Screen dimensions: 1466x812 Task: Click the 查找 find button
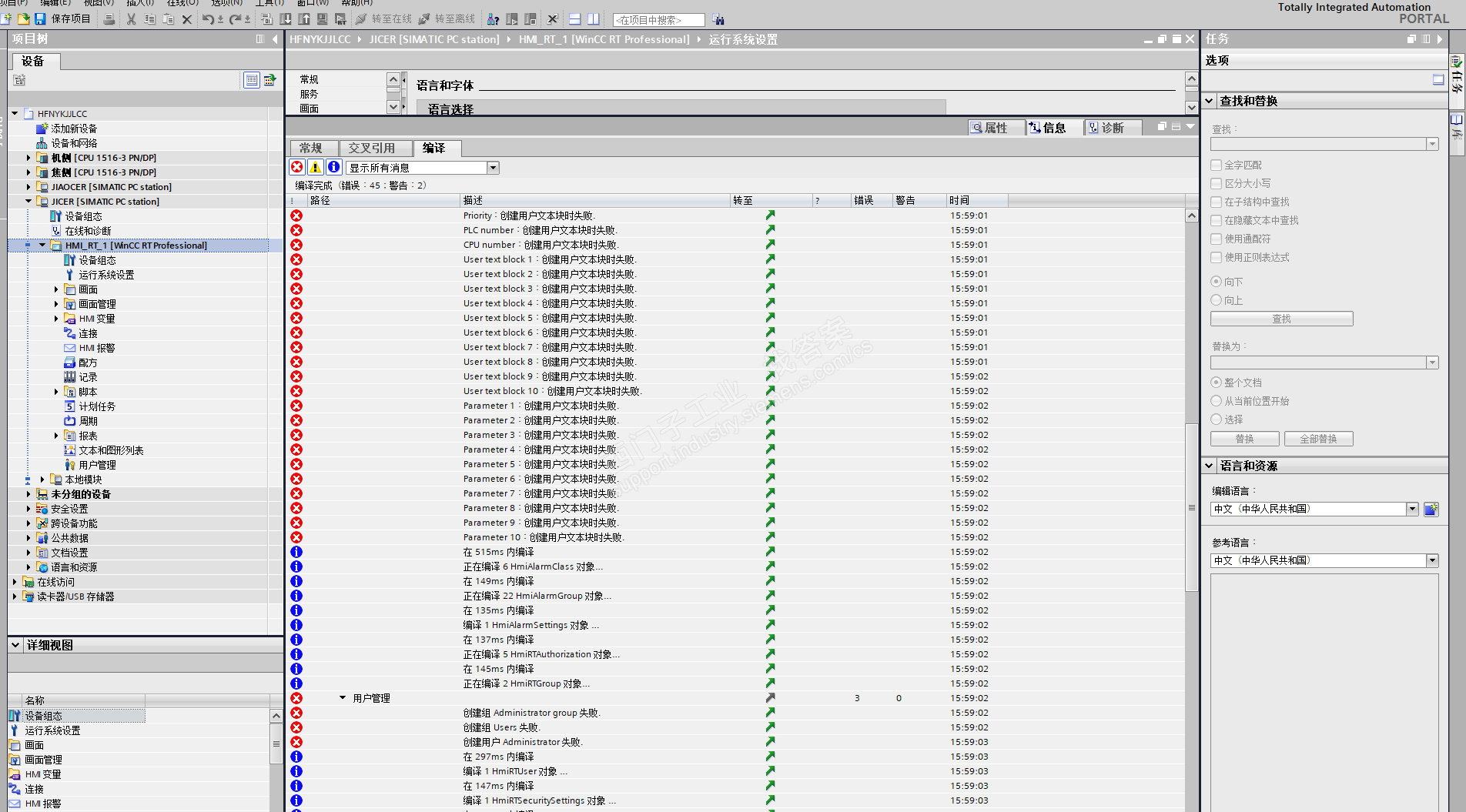coord(1281,319)
